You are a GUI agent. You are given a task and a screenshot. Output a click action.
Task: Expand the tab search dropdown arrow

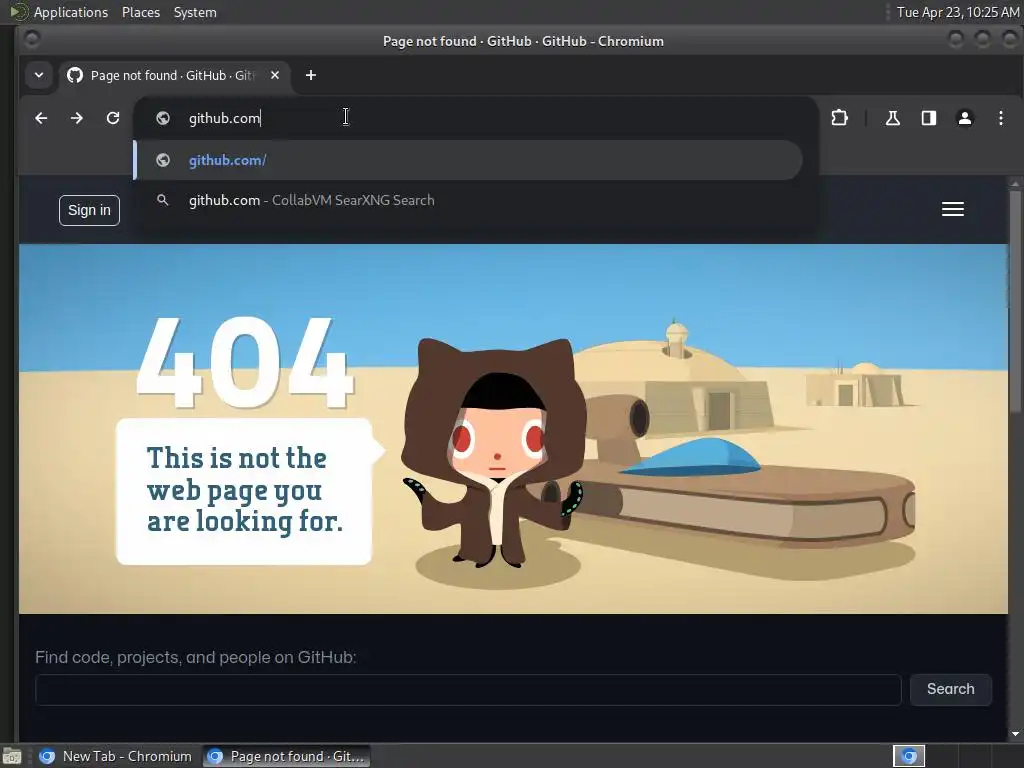[x=39, y=75]
